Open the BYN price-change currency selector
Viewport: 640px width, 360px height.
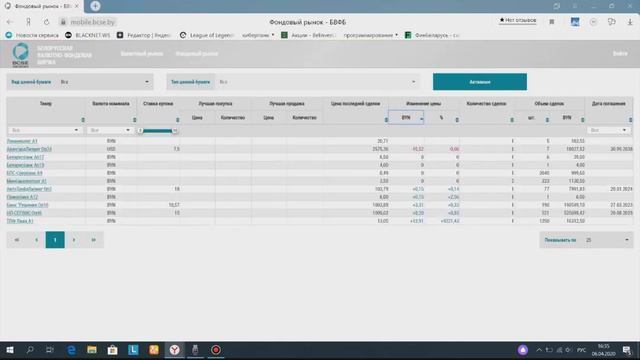point(406,118)
